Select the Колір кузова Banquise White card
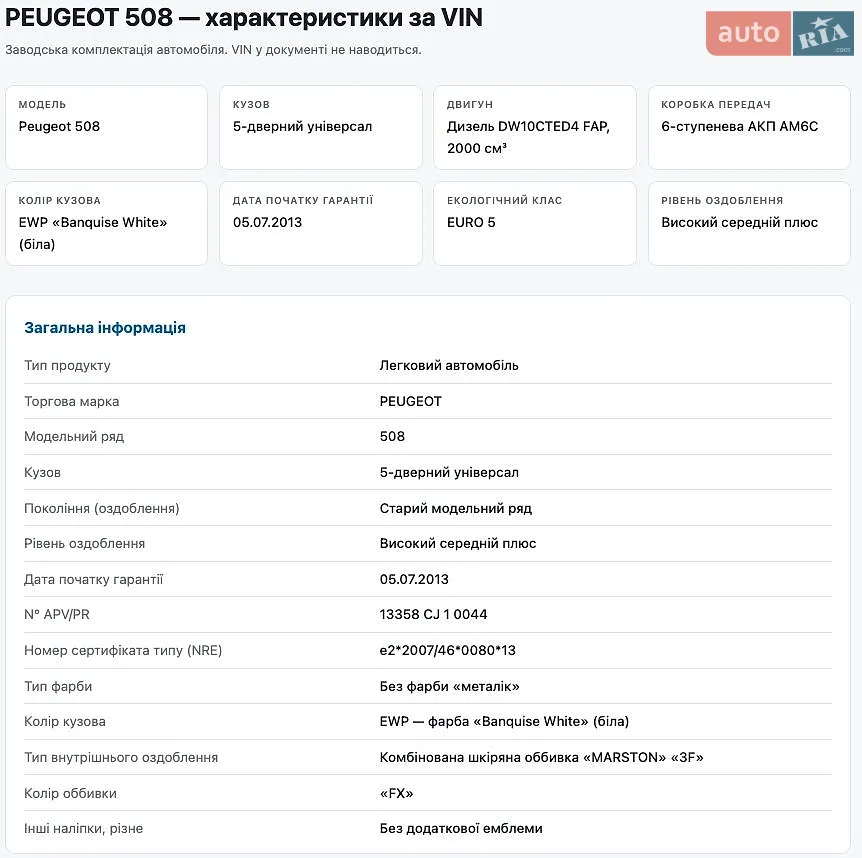The image size is (862, 858). (107, 224)
